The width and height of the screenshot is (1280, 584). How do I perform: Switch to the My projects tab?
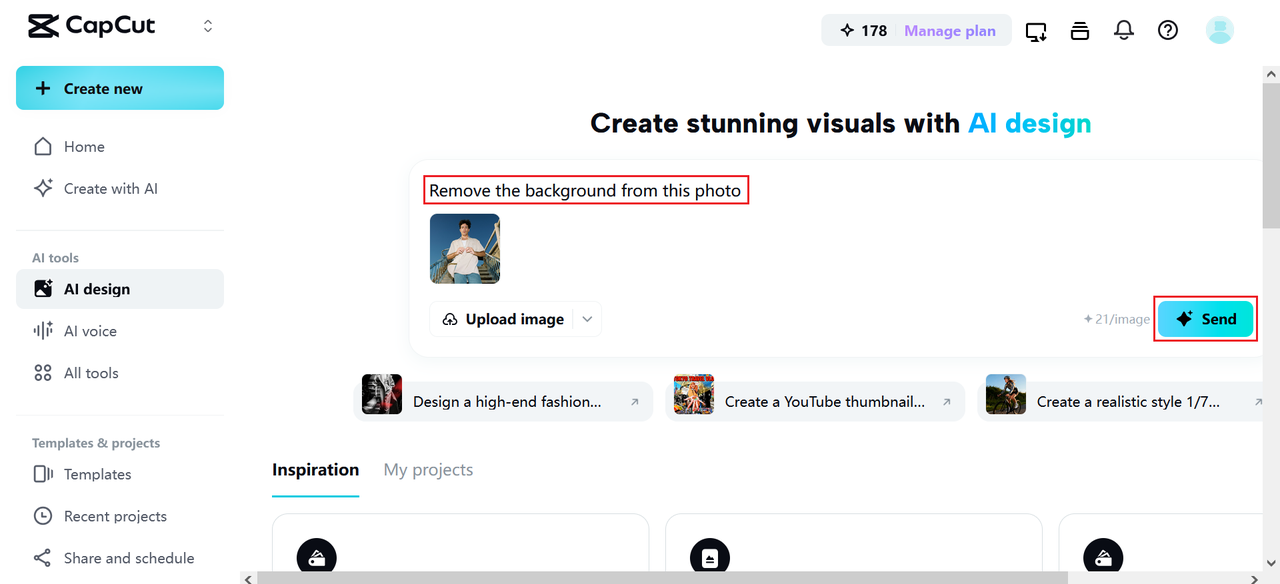coord(428,470)
